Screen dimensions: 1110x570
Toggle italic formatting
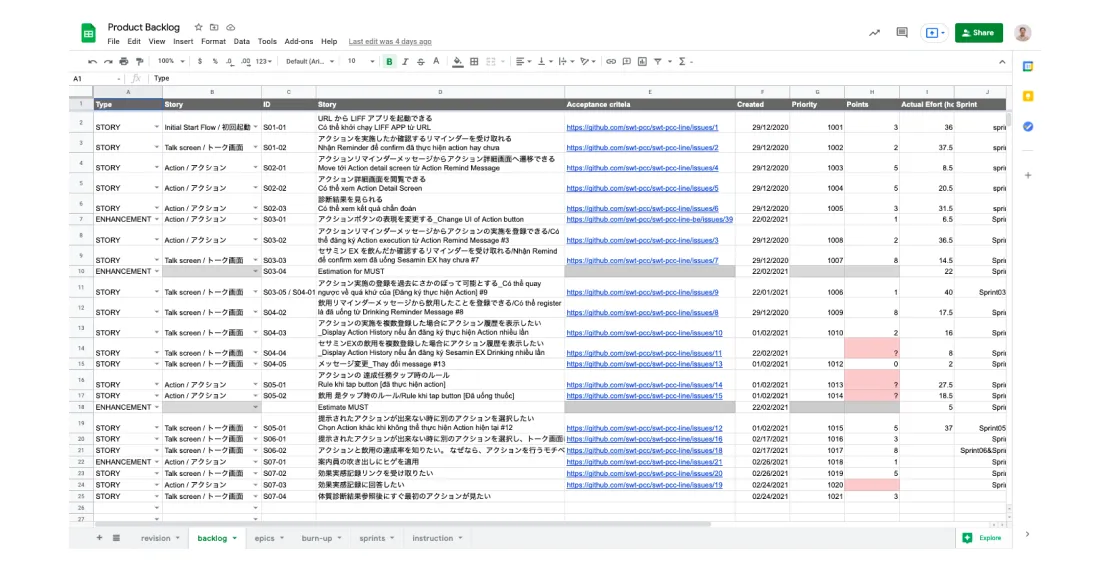[405, 61]
